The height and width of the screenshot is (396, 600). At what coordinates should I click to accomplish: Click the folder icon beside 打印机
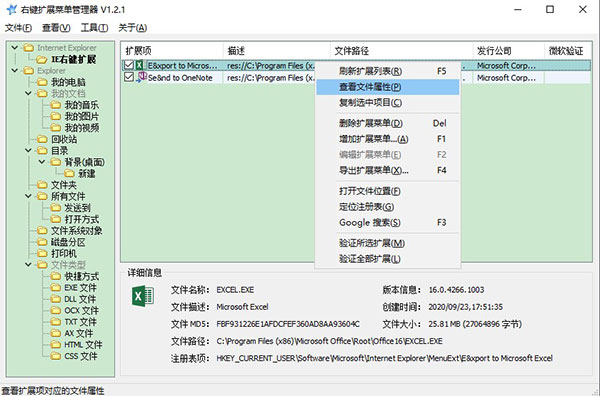42,253
